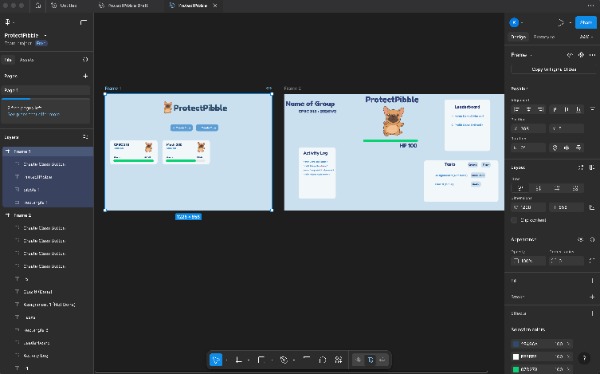Toggle individual corner radius controls
The image size is (600, 374).
[592, 261]
